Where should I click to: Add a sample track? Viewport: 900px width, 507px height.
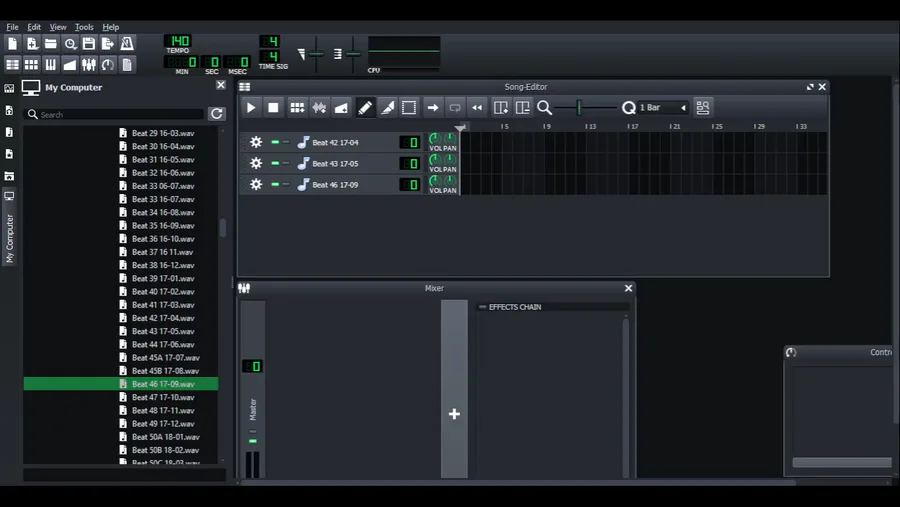pos(319,107)
